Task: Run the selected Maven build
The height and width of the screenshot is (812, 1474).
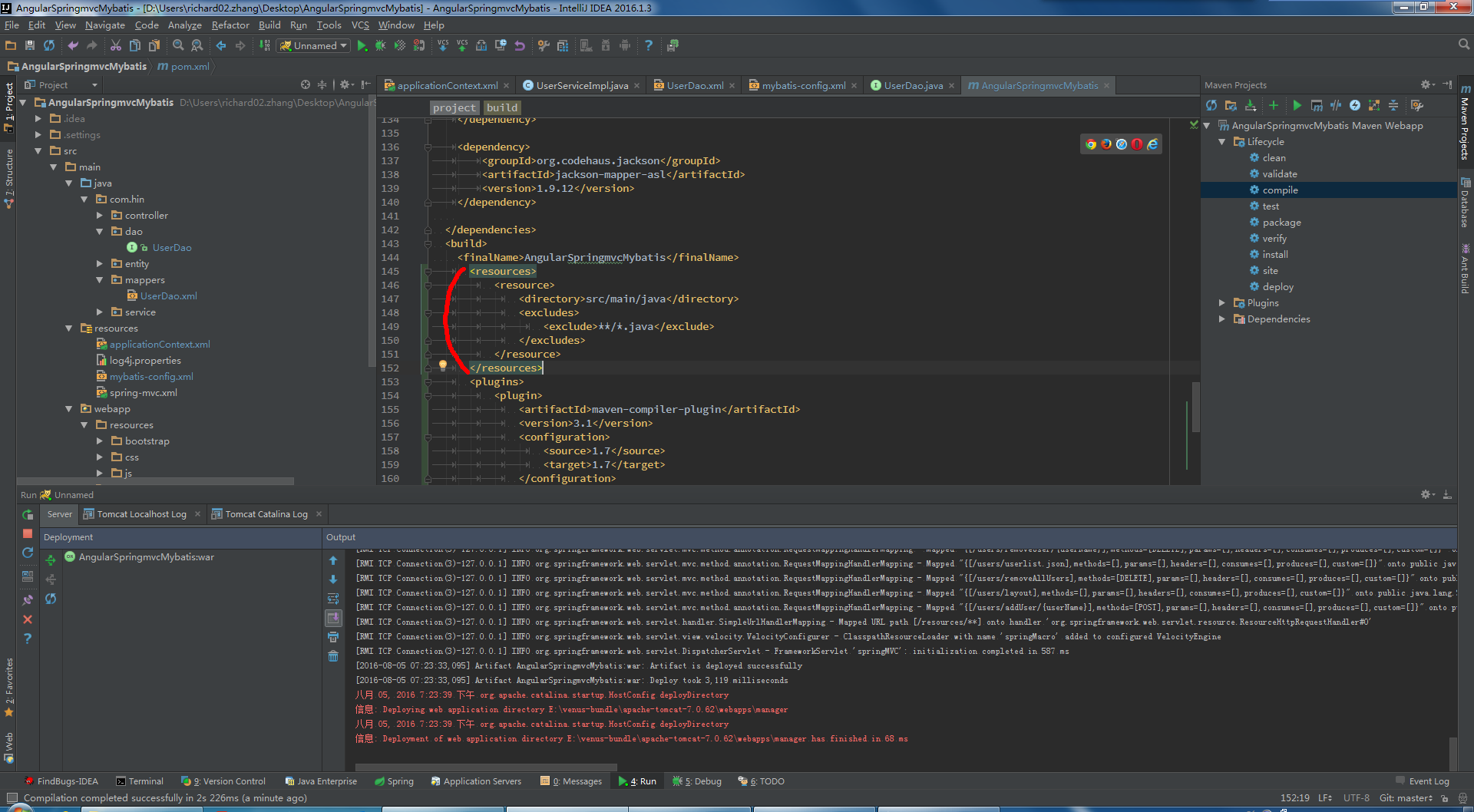Action: point(1297,105)
